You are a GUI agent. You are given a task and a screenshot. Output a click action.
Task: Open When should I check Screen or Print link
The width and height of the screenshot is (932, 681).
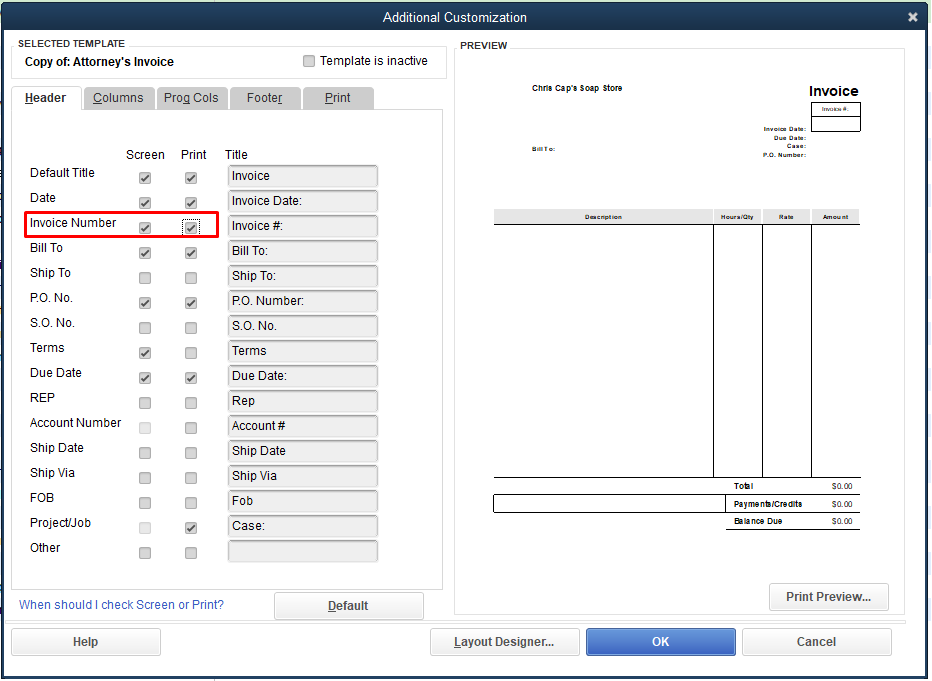point(121,604)
